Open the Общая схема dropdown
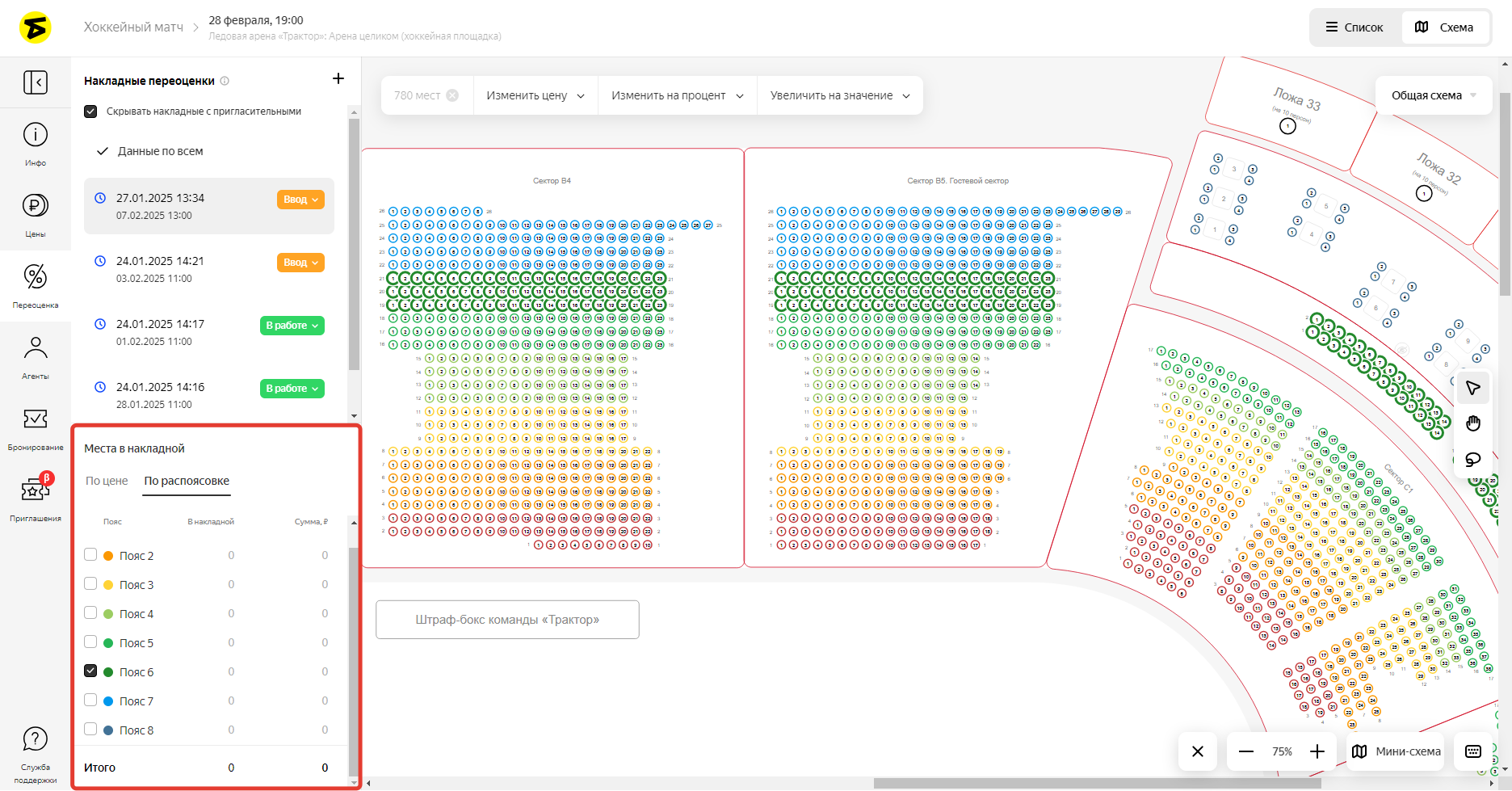Image resolution: width=1512 pixels, height=791 pixels. pyautogui.click(x=1433, y=95)
